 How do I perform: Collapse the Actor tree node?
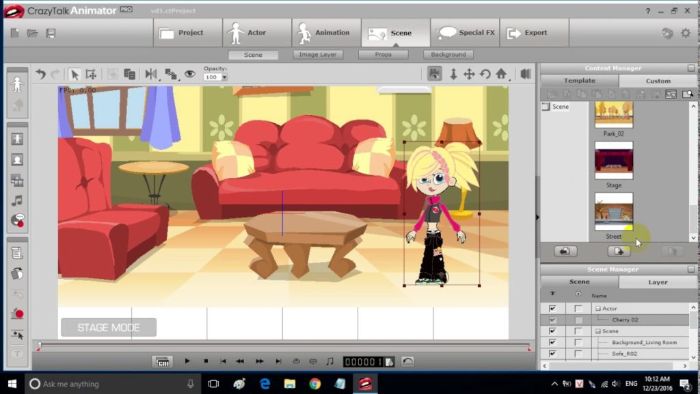point(598,309)
